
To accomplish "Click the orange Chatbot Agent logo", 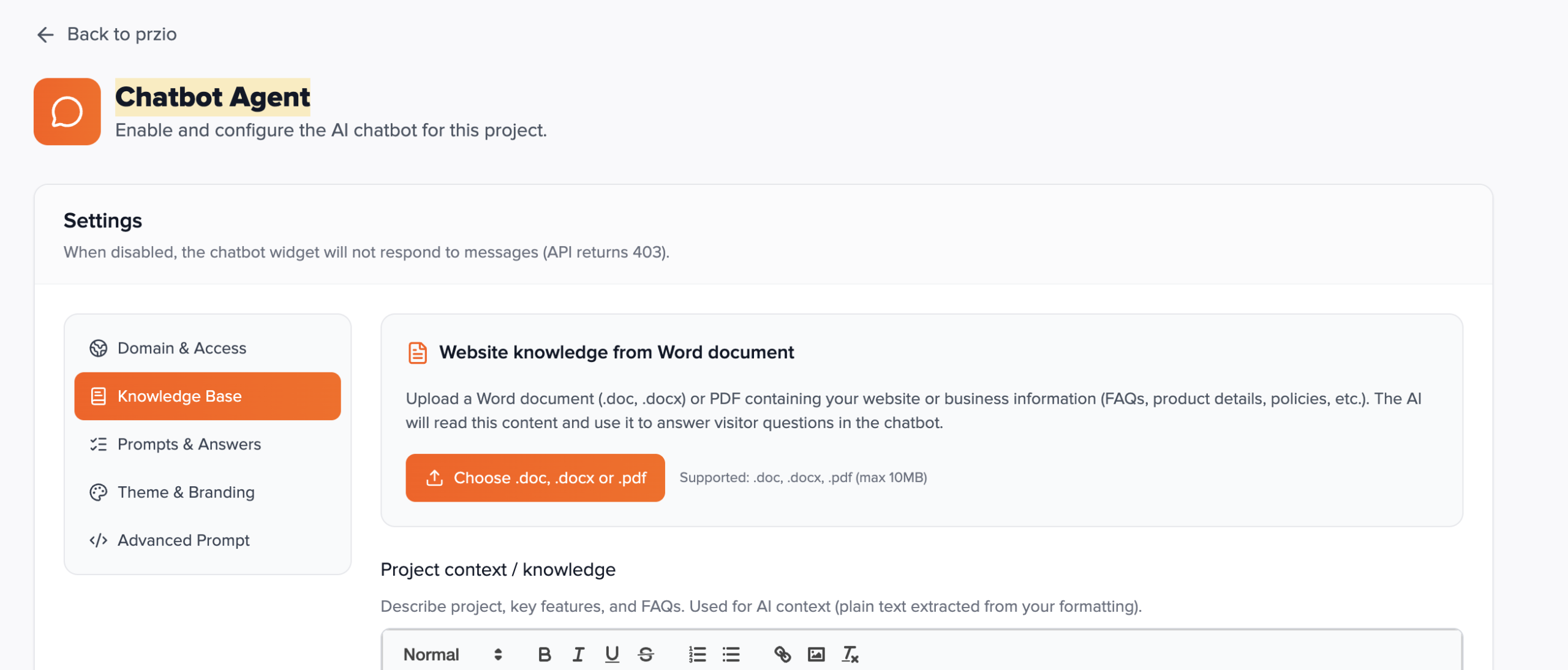I will (67, 111).
